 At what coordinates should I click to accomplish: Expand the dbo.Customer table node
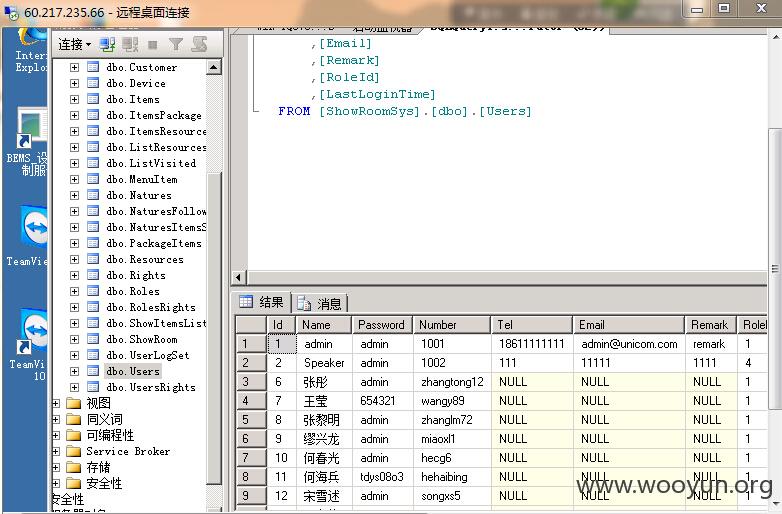point(74,67)
